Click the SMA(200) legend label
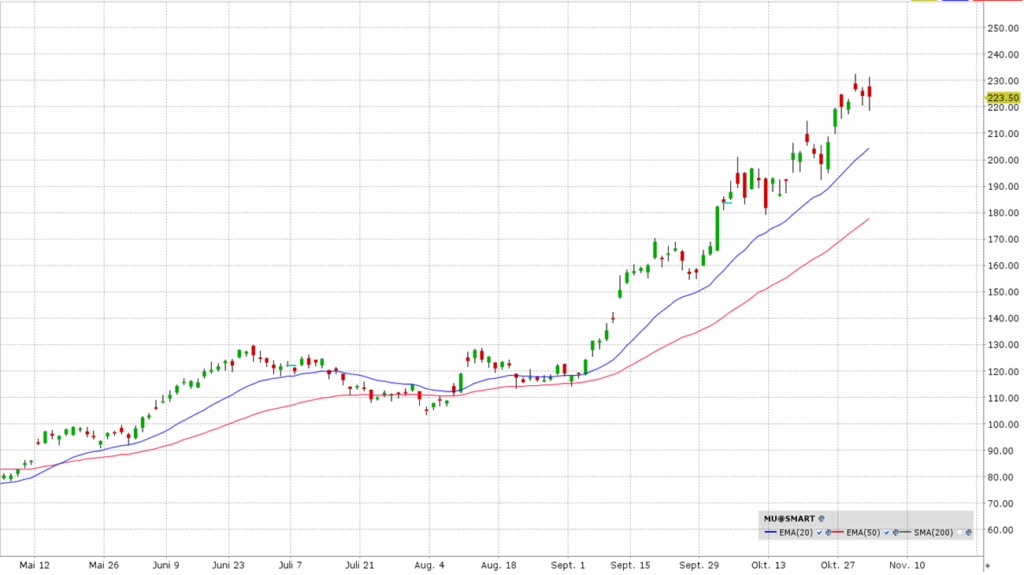The height and width of the screenshot is (575, 1024). tap(933, 532)
